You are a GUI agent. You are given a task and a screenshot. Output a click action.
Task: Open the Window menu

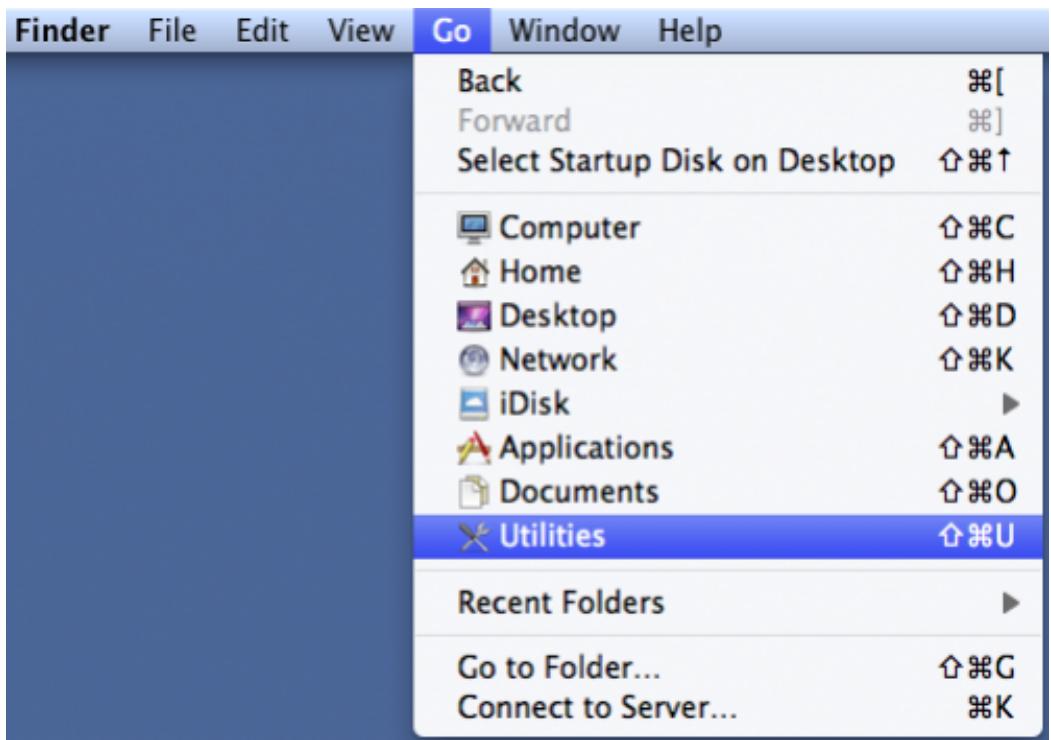tap(564, 31)
